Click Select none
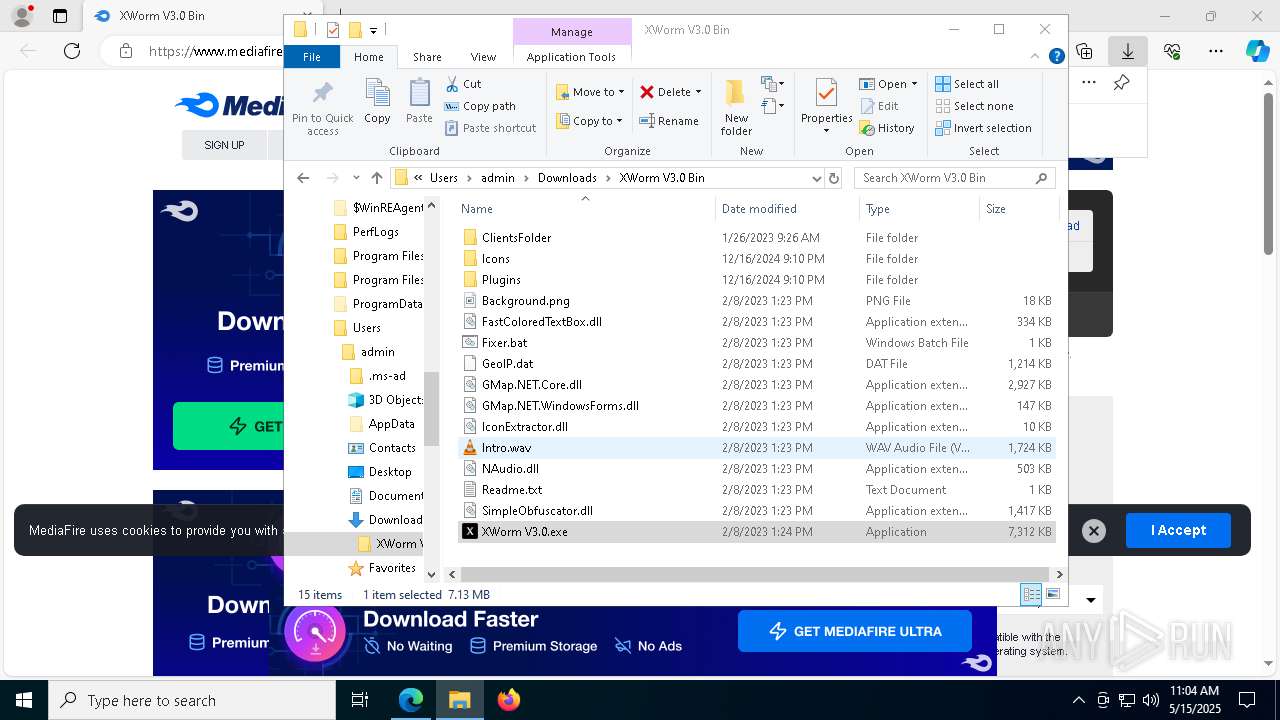Screen dimensions: 1280x720 pos(974,106)
